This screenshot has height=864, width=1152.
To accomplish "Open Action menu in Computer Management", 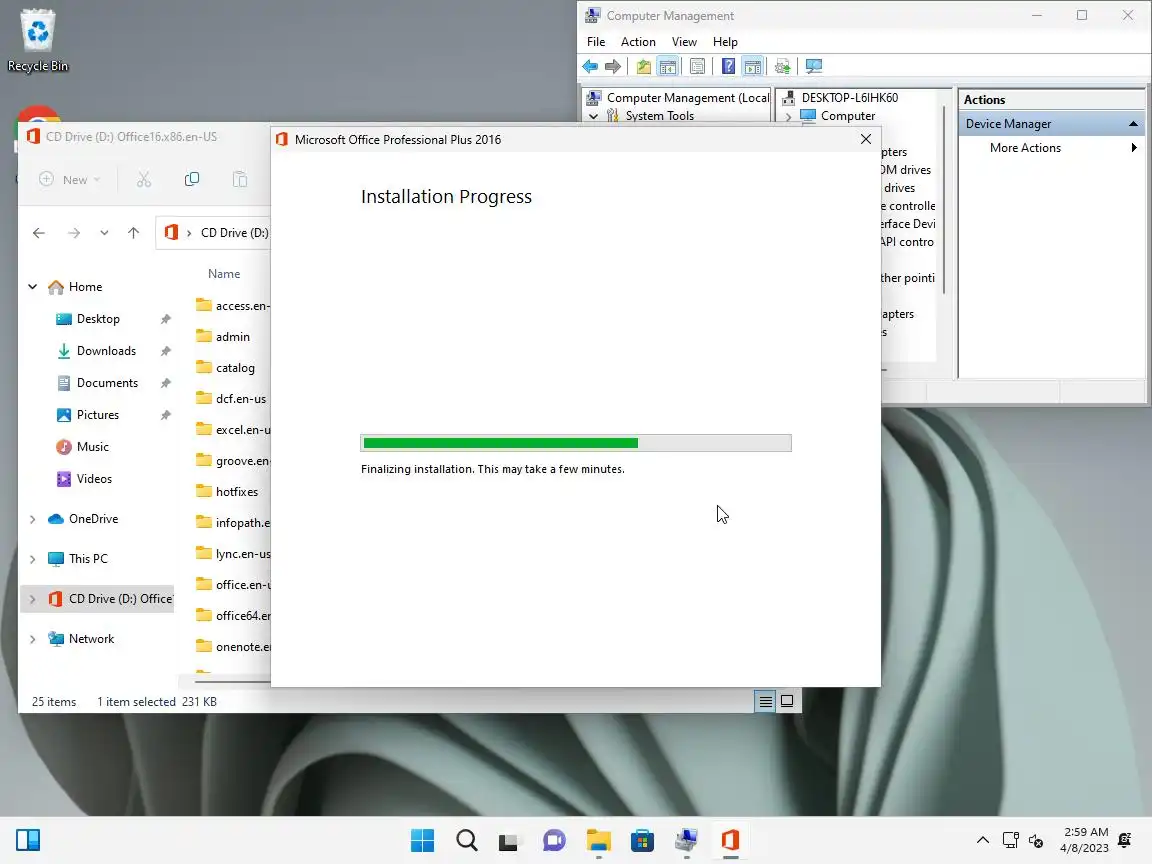I will coord(638,42).
